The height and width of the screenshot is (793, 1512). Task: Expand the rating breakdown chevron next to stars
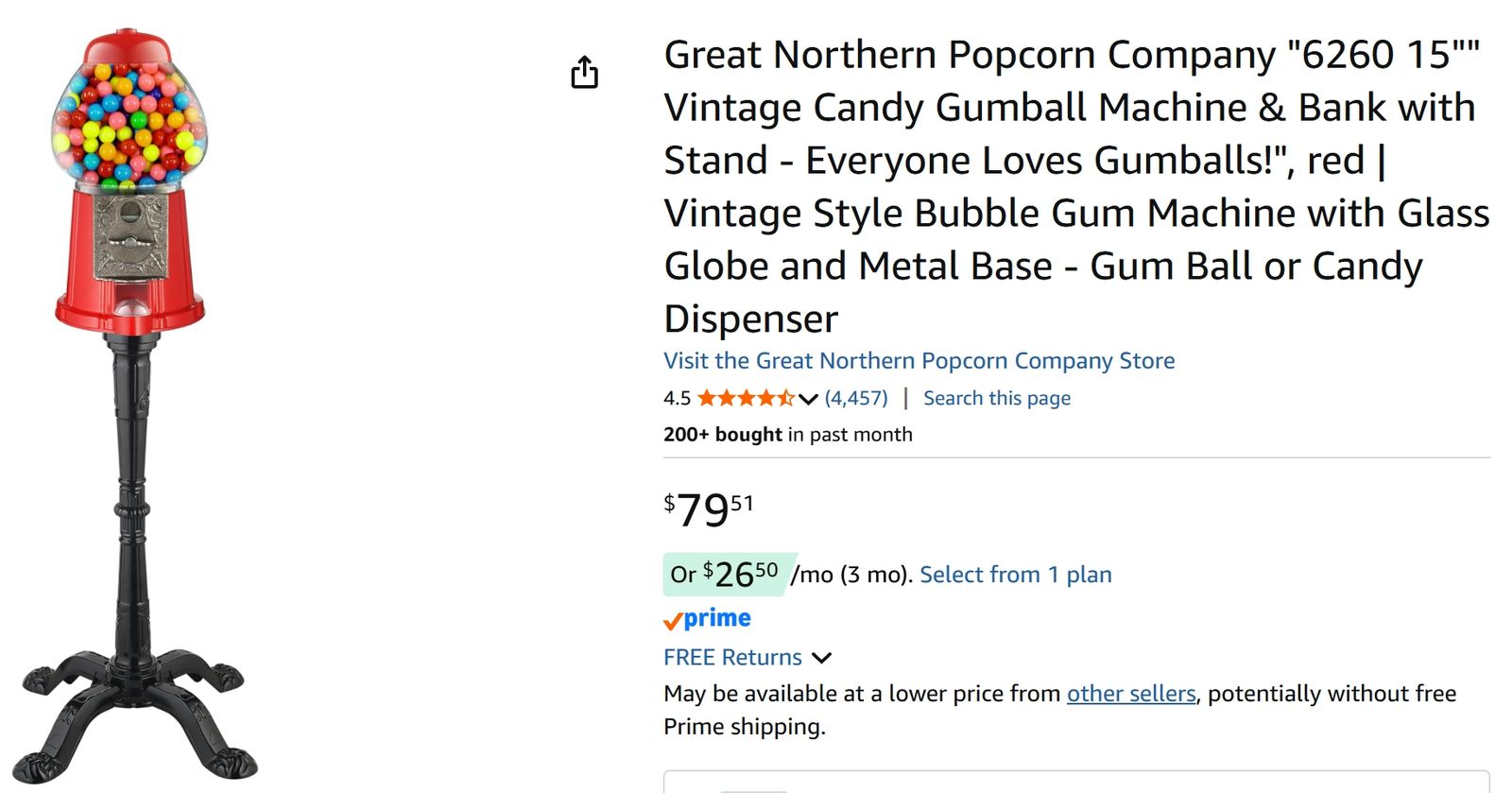pos(807,399)
